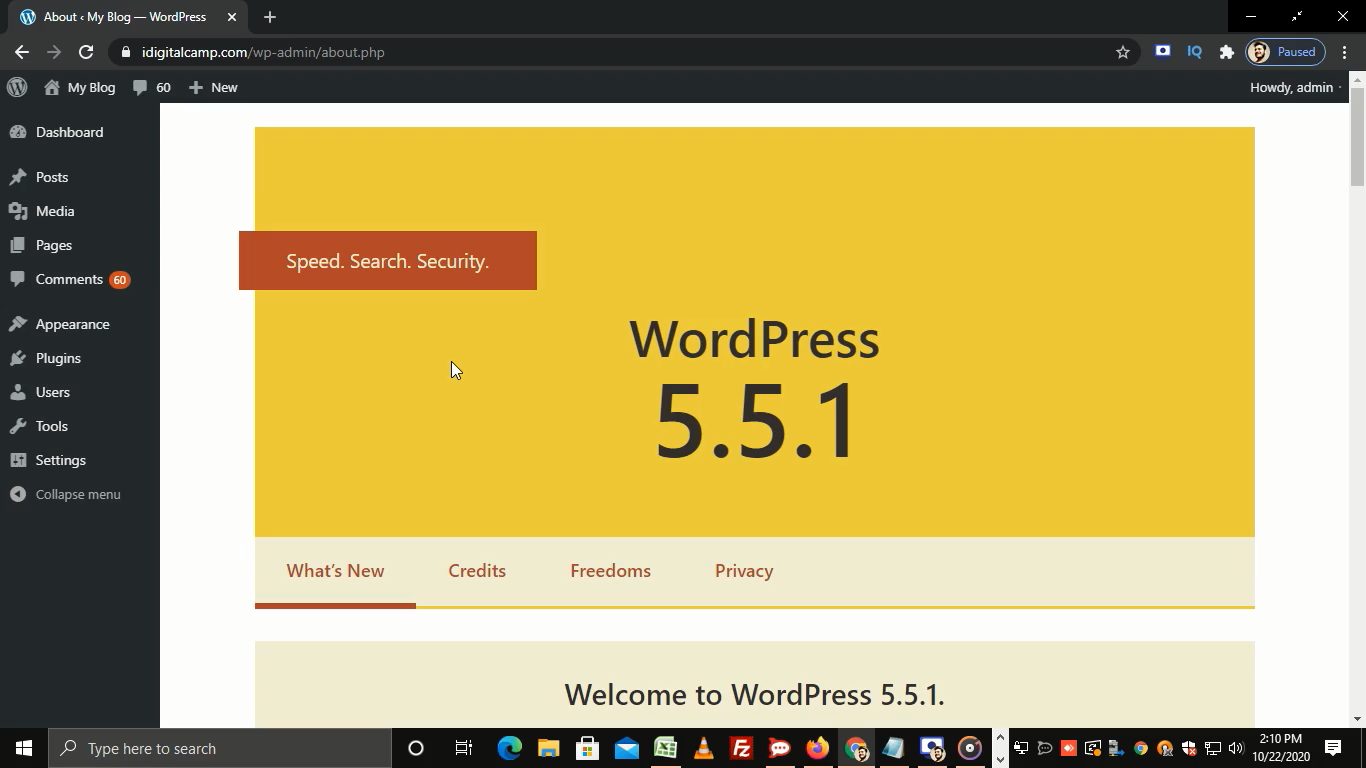1366x768 pixels.
Task: Open VLC media player from taskbar
Action: [703, 748]
